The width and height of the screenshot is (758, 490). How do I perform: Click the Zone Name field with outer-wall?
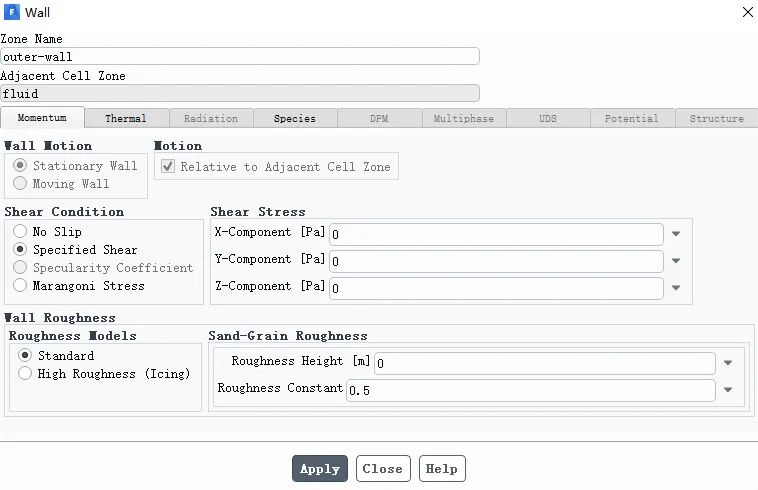[240, 57]
